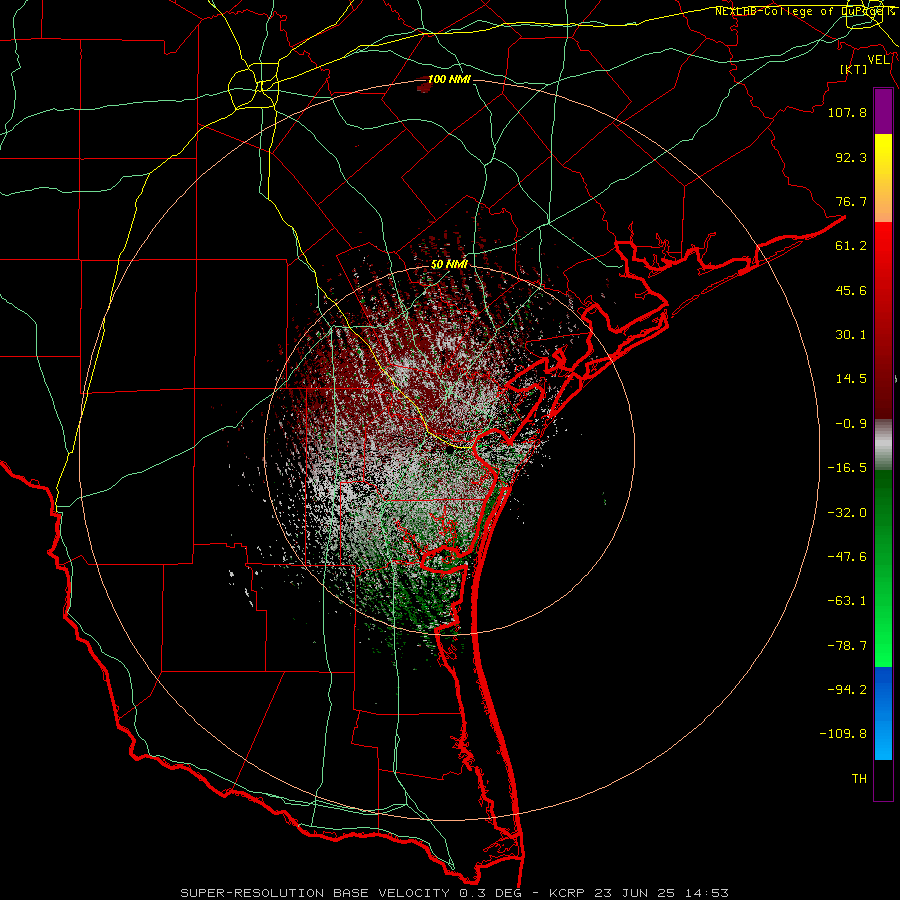Viewport: 900px width, 900px height.
Task: Pick the blue segment of the velocity color bar
Action: pyautogui.click(x=883, y=713)
